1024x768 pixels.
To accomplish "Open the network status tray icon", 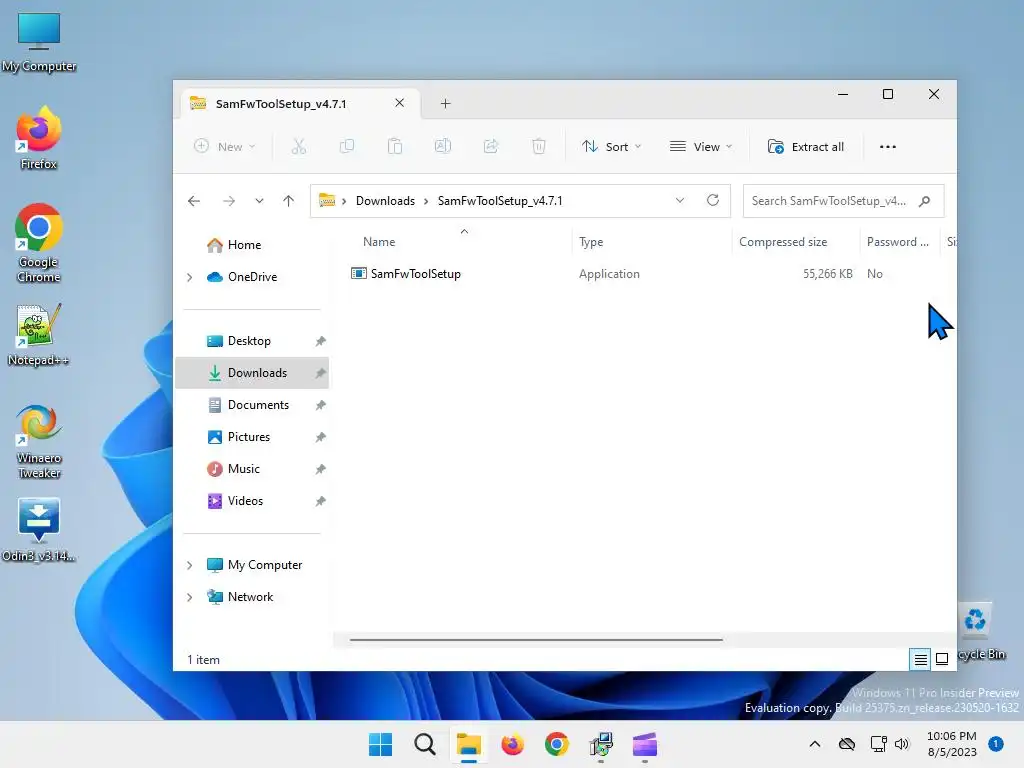I will pyautogui.click(x=878, y=744).
